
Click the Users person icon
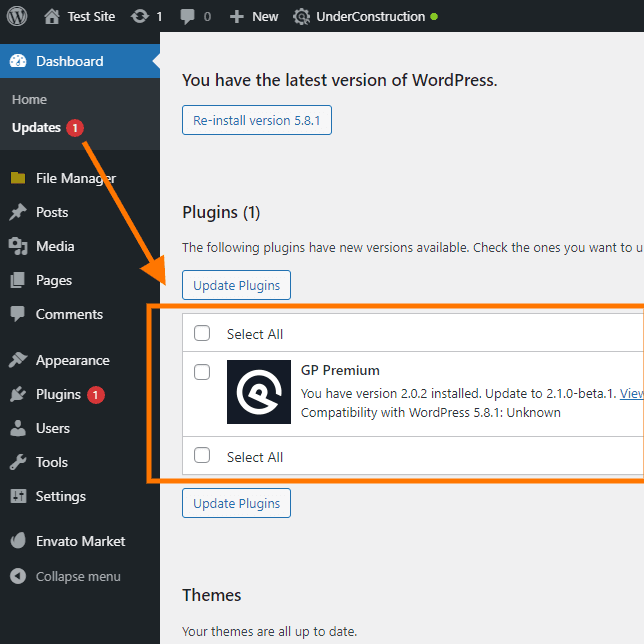pyautogui.click(x=18, y=428)
